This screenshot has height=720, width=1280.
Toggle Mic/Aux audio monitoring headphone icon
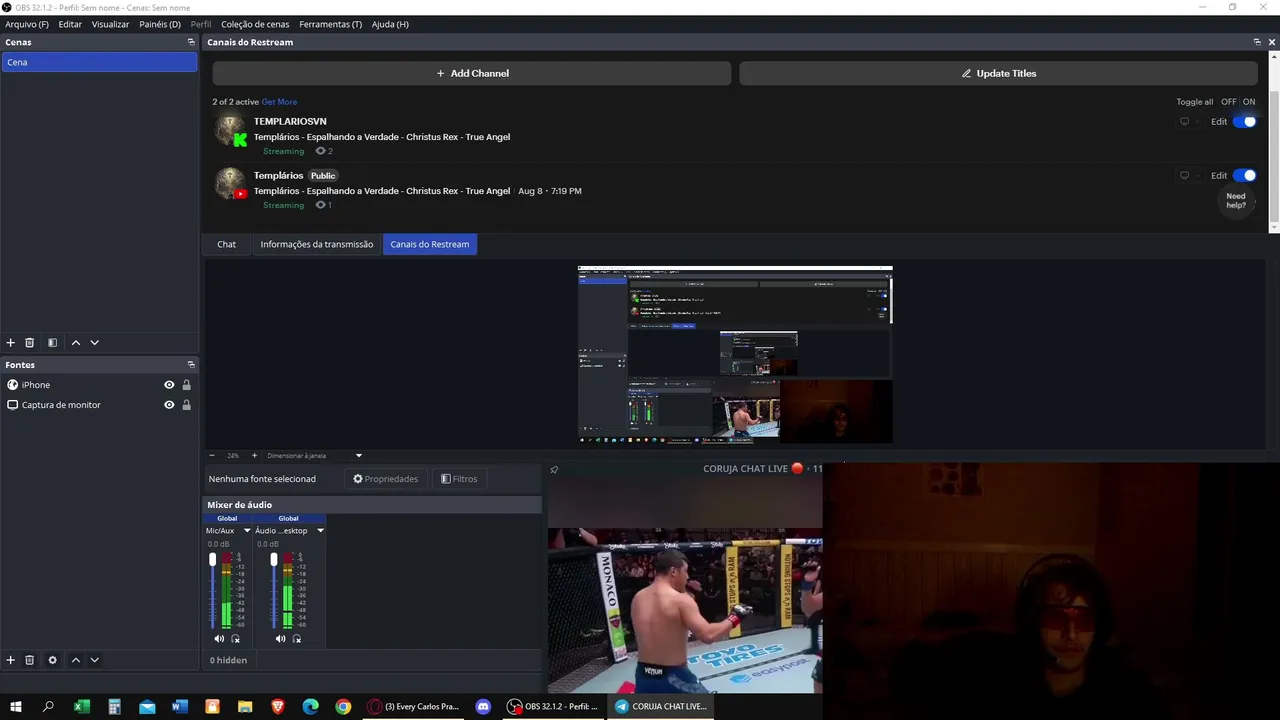(236, 638)
